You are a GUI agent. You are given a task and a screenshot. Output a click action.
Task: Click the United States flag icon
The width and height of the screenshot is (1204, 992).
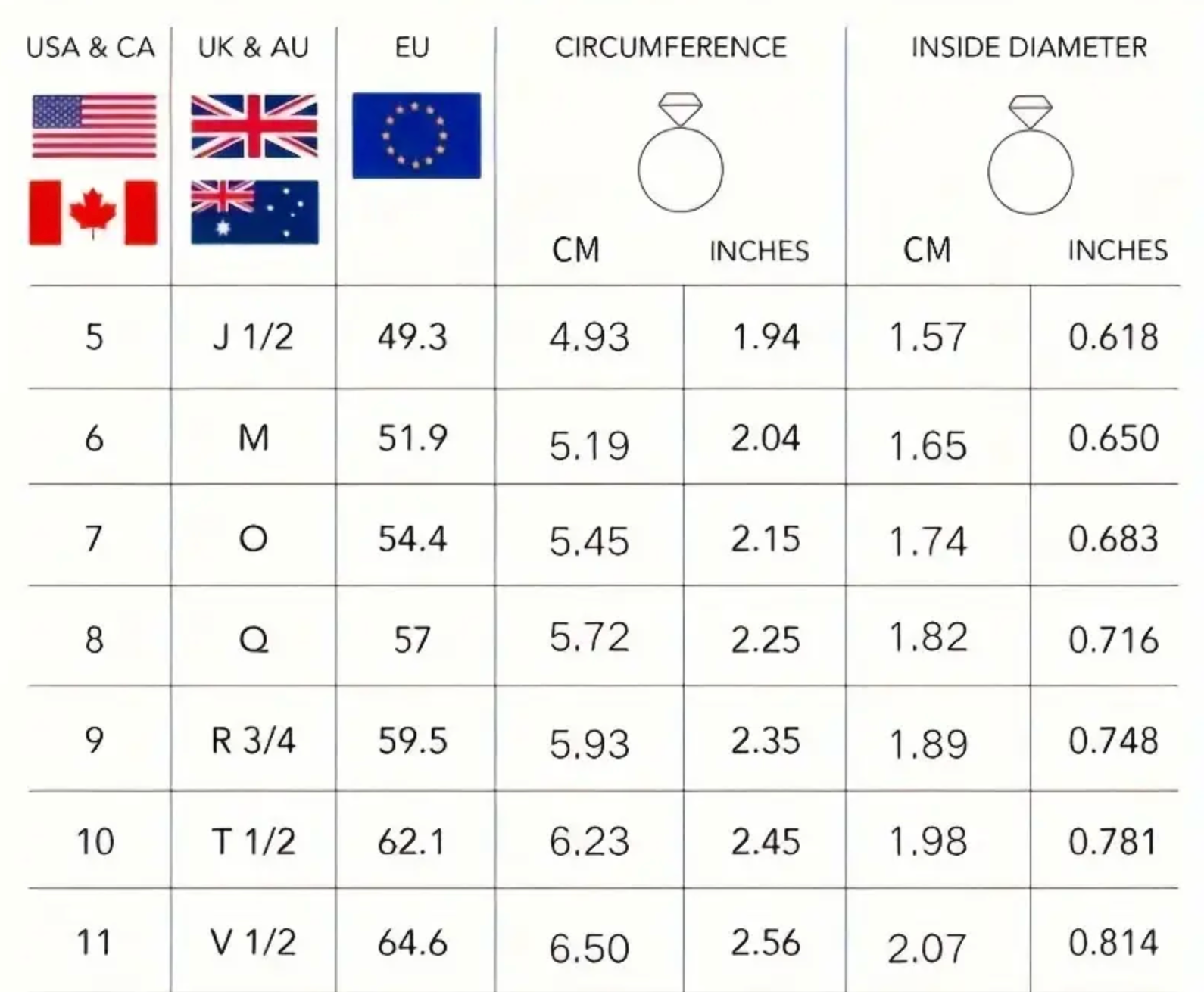point(95,126)
